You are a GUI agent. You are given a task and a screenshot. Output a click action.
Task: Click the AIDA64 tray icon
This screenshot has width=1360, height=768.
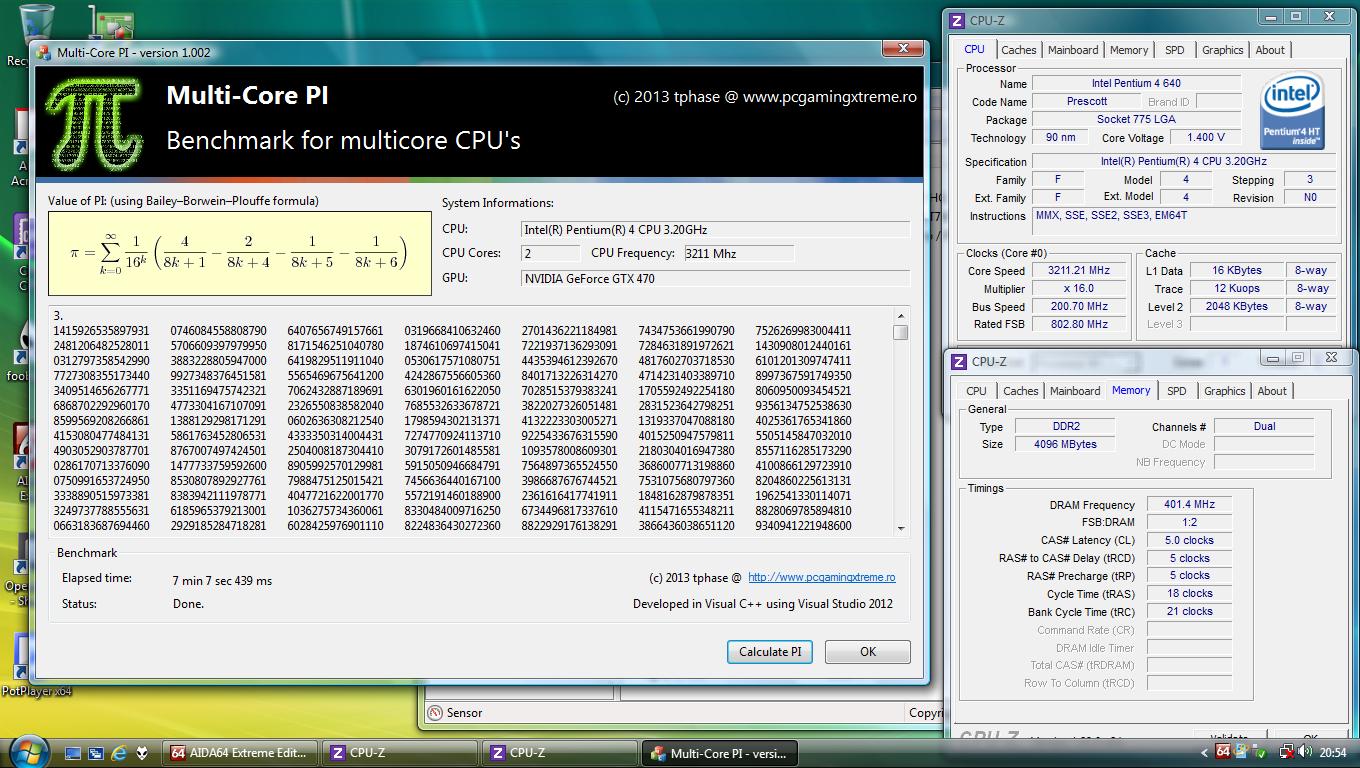click(1223, 753)
